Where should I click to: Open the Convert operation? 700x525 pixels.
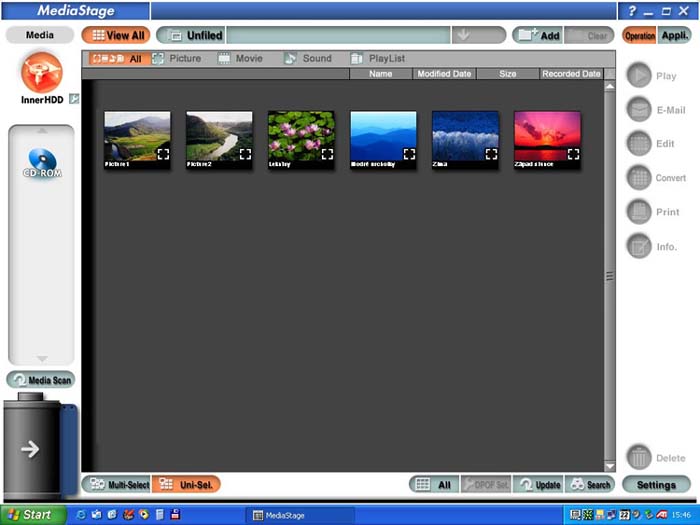640,178
